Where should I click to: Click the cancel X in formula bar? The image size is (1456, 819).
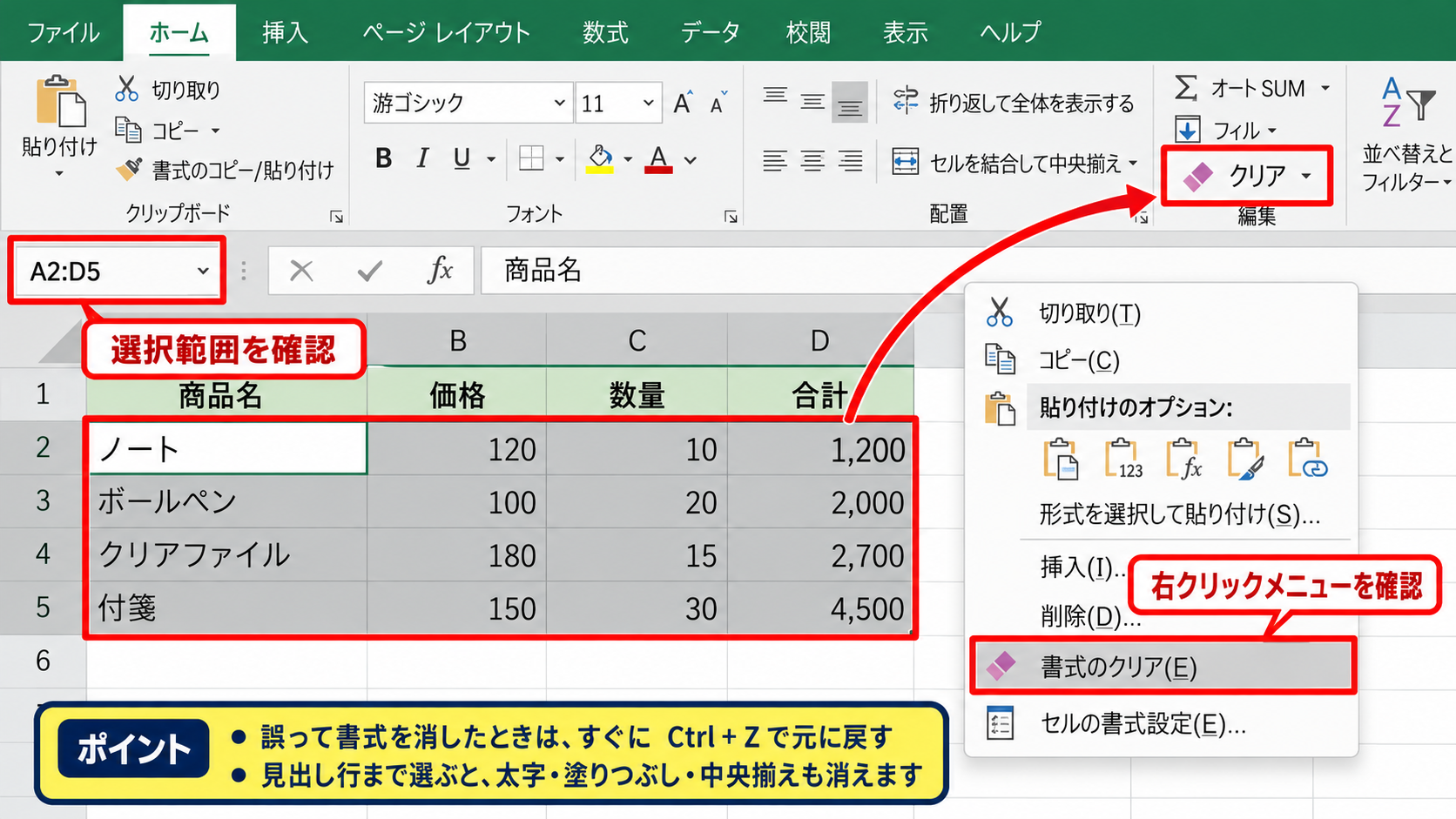301,271
